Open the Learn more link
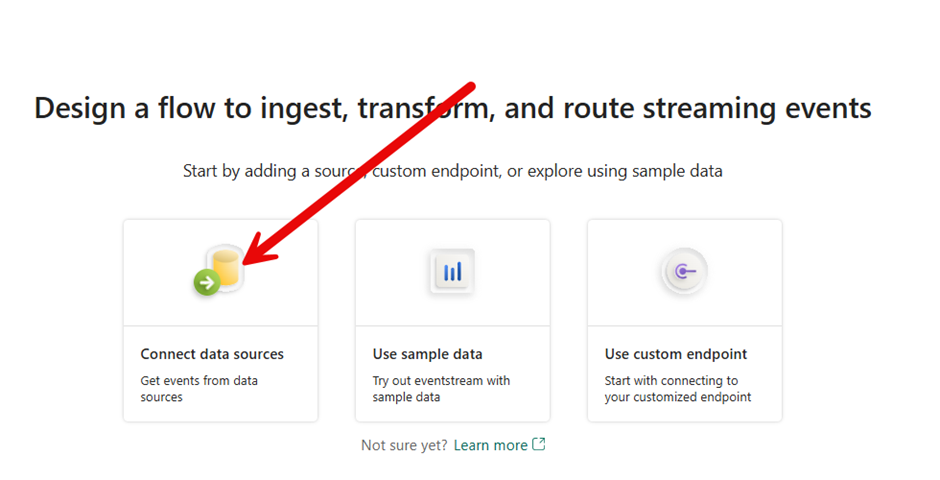This screenshot has height=480, width=940. pos(490,445)
